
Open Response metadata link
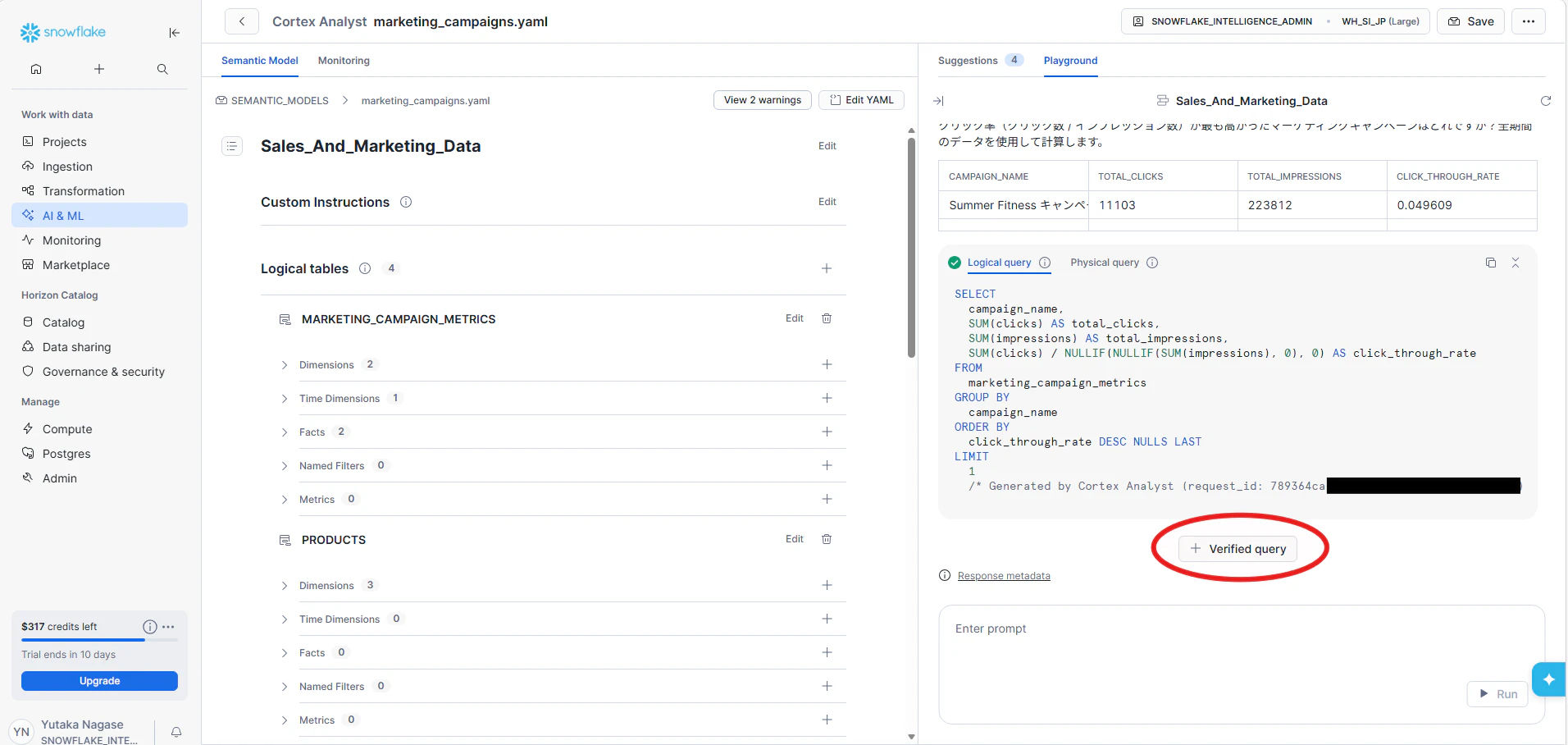[1004, 576]
